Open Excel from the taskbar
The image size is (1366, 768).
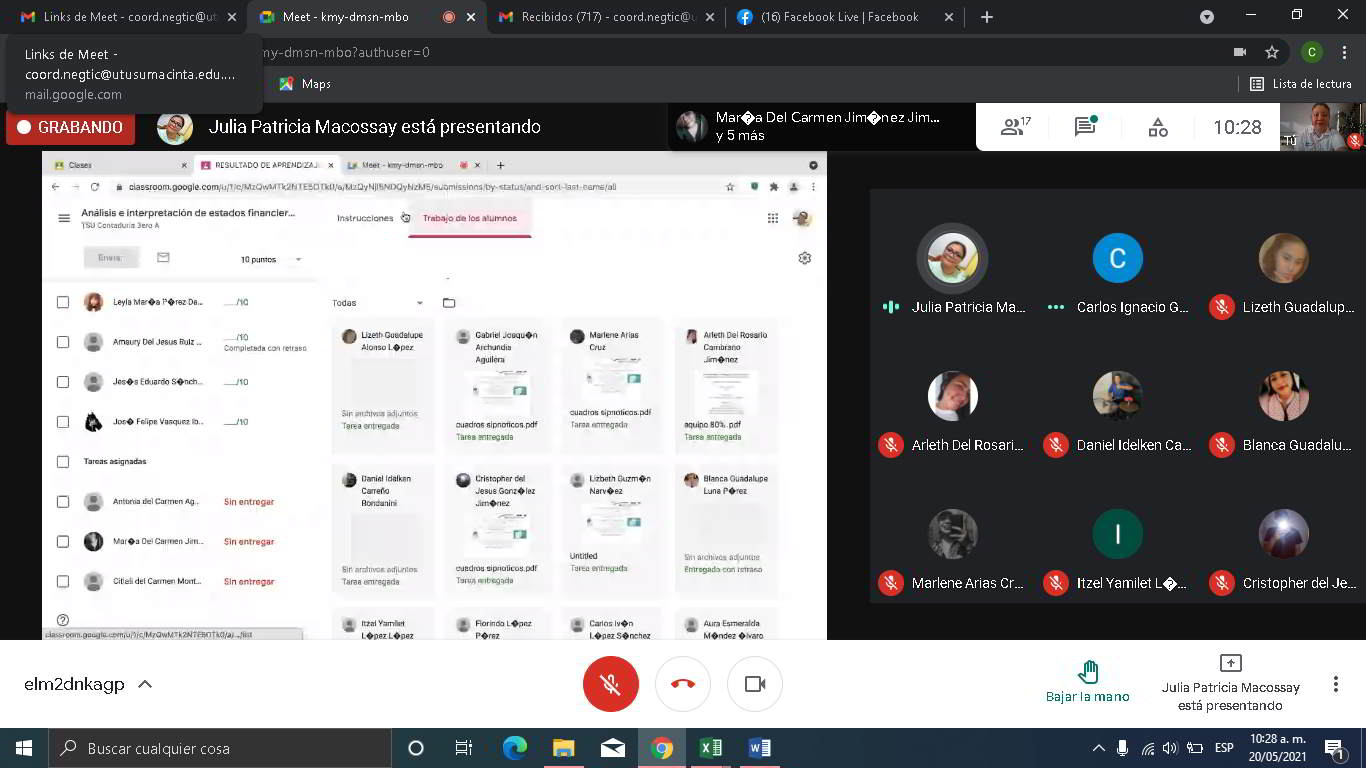[x=711, y=748]
